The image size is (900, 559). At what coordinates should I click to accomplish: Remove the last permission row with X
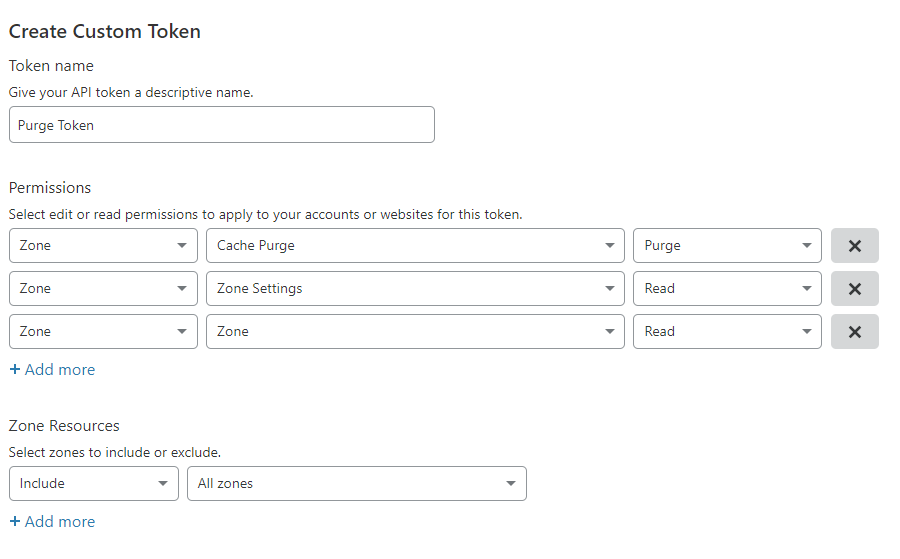coord(854,331)
